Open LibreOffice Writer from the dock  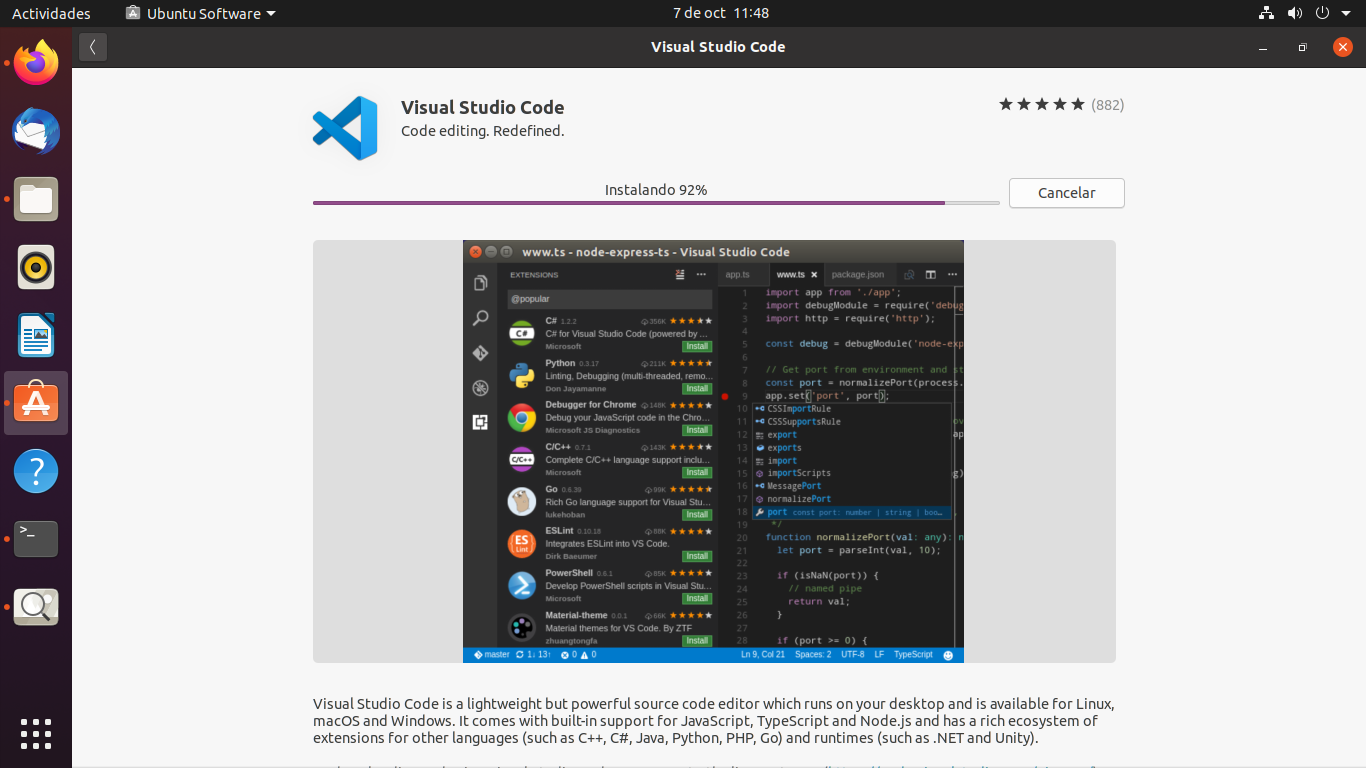point(36,335)
